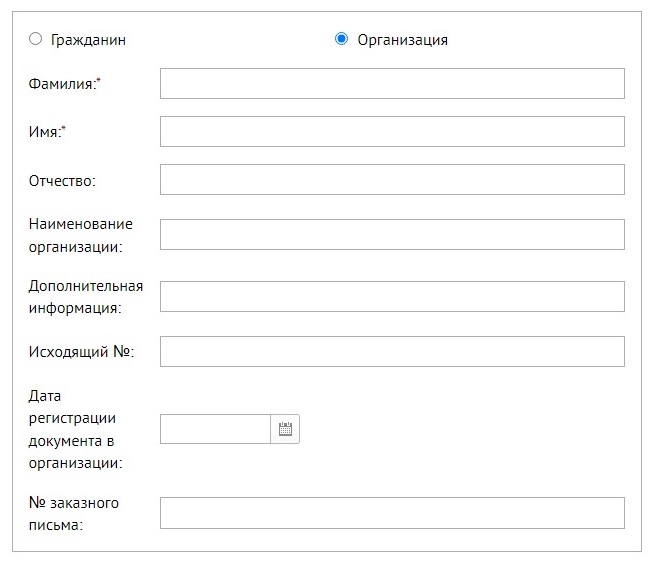Click the Дополнительная информация label

pos(85,297)
